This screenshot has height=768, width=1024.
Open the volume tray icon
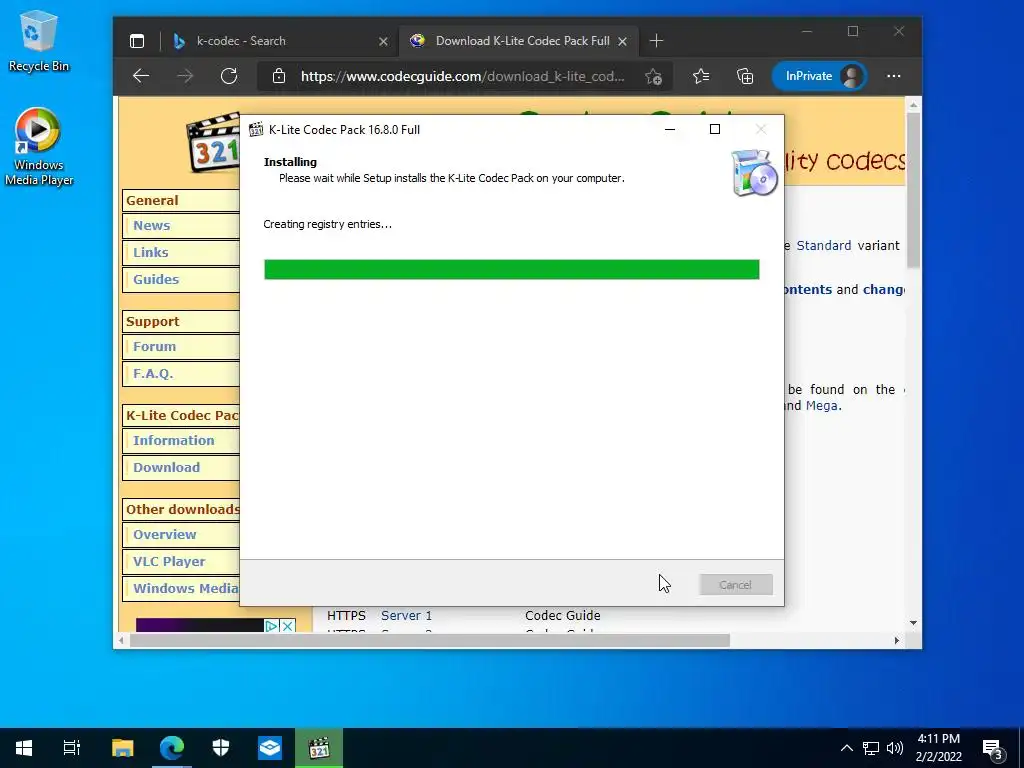click(895, 748)
